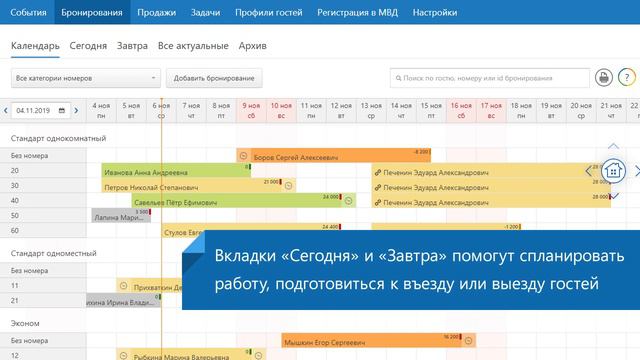Click link icon on Печенин room 40 booking
Viewport: 640px width, 360px height.
[378, 202]
